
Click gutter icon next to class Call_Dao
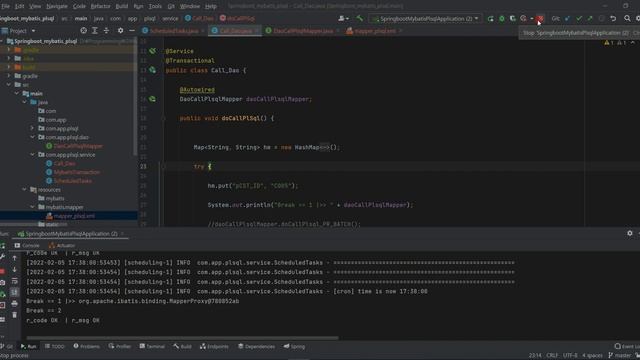[153, 70]
